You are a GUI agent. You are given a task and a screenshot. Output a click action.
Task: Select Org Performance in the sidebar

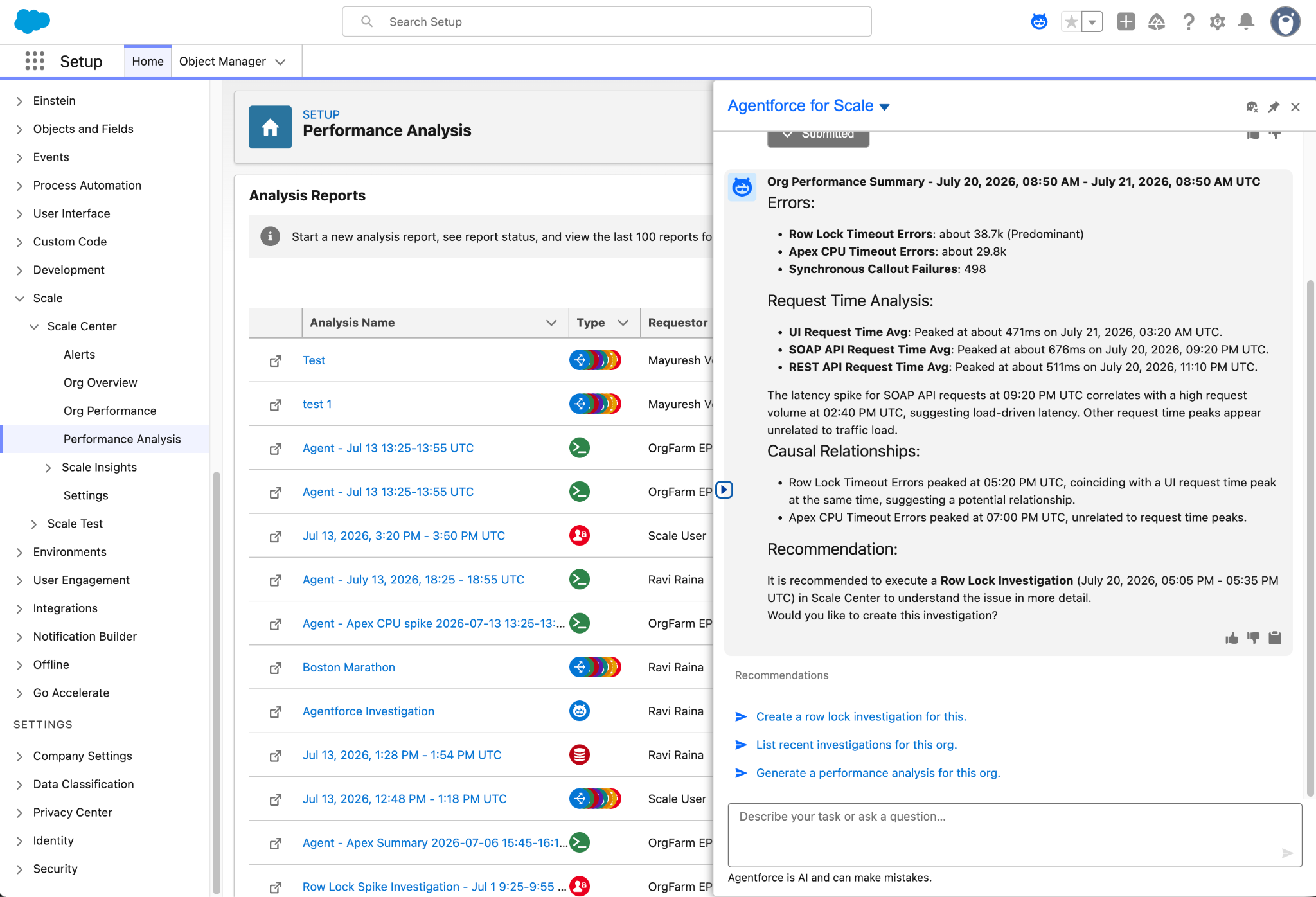110,411
